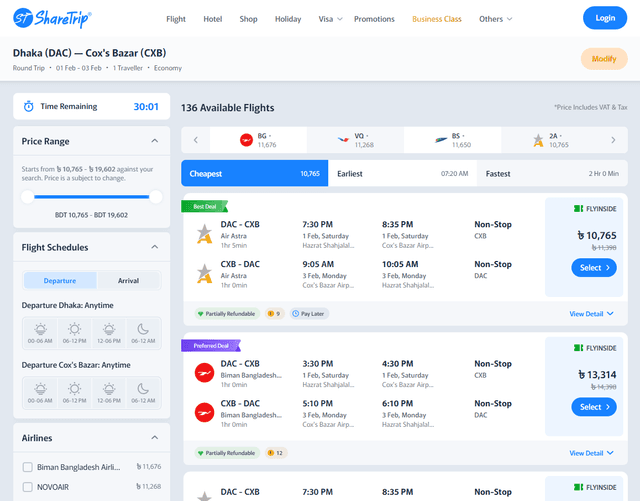Click the 30:01 countdown timer value
This screenshot has width=640, height=501.
146,107
